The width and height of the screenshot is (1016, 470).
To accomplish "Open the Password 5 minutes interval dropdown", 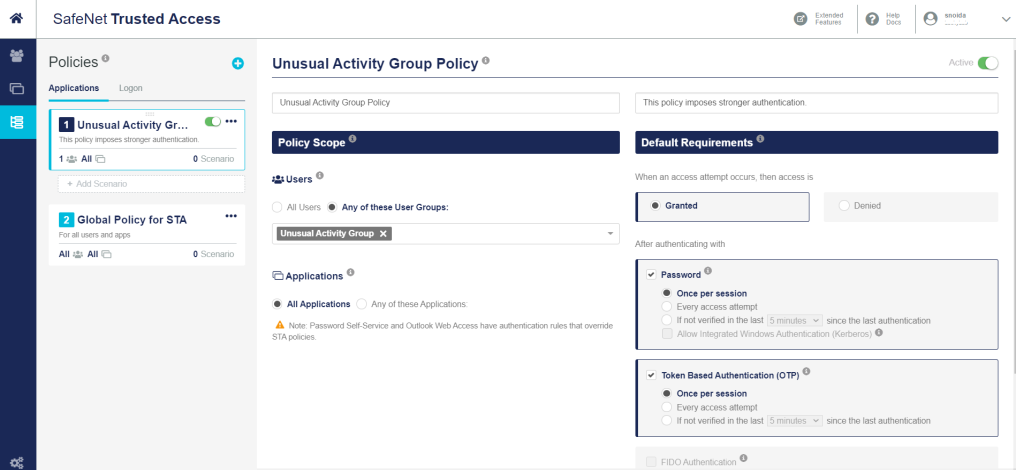I will click(x=794, y=320).
